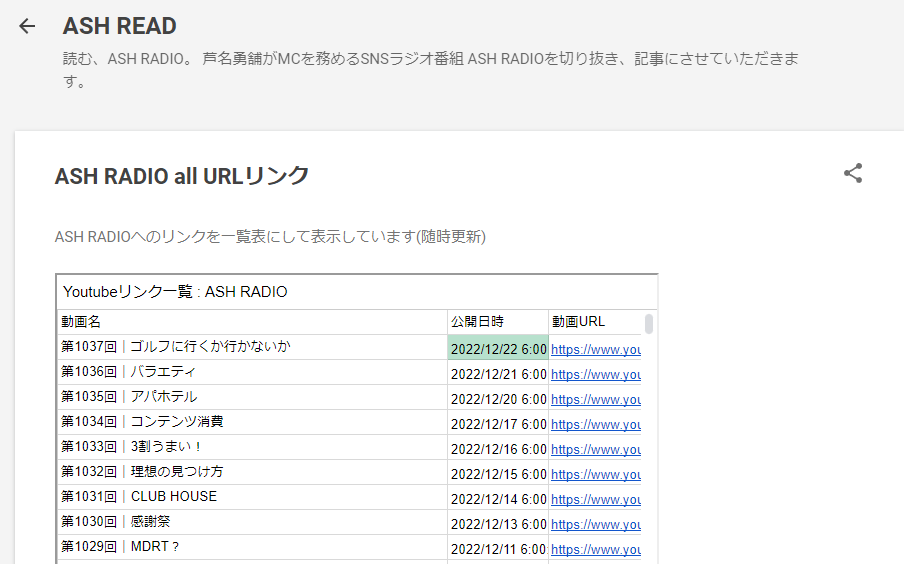Screen dimensions: 904x564
Task: Click the sheet title Youtubeリンク一覧 : ASH RADIO
Action: click(x=175, y=292)
